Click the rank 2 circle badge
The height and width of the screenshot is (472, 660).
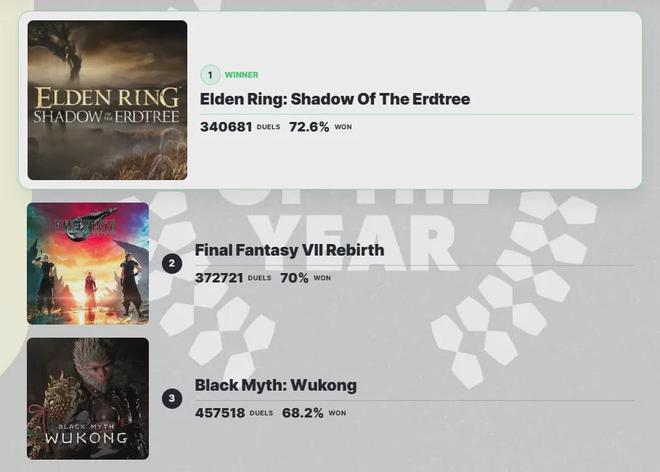[172, 263]
